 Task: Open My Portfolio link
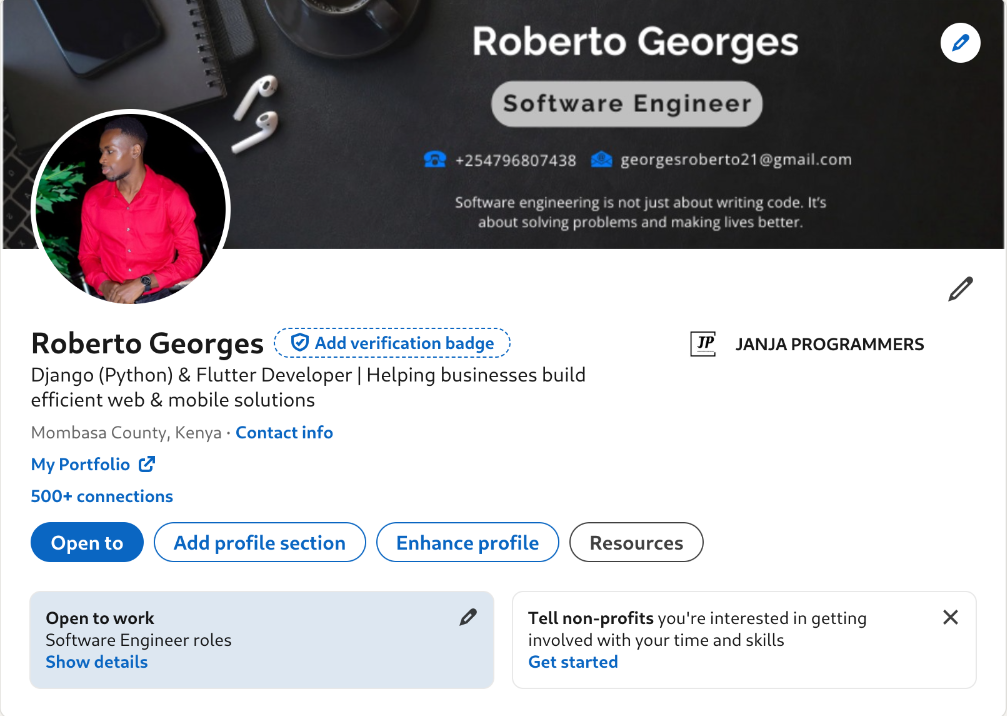point(79,463)
